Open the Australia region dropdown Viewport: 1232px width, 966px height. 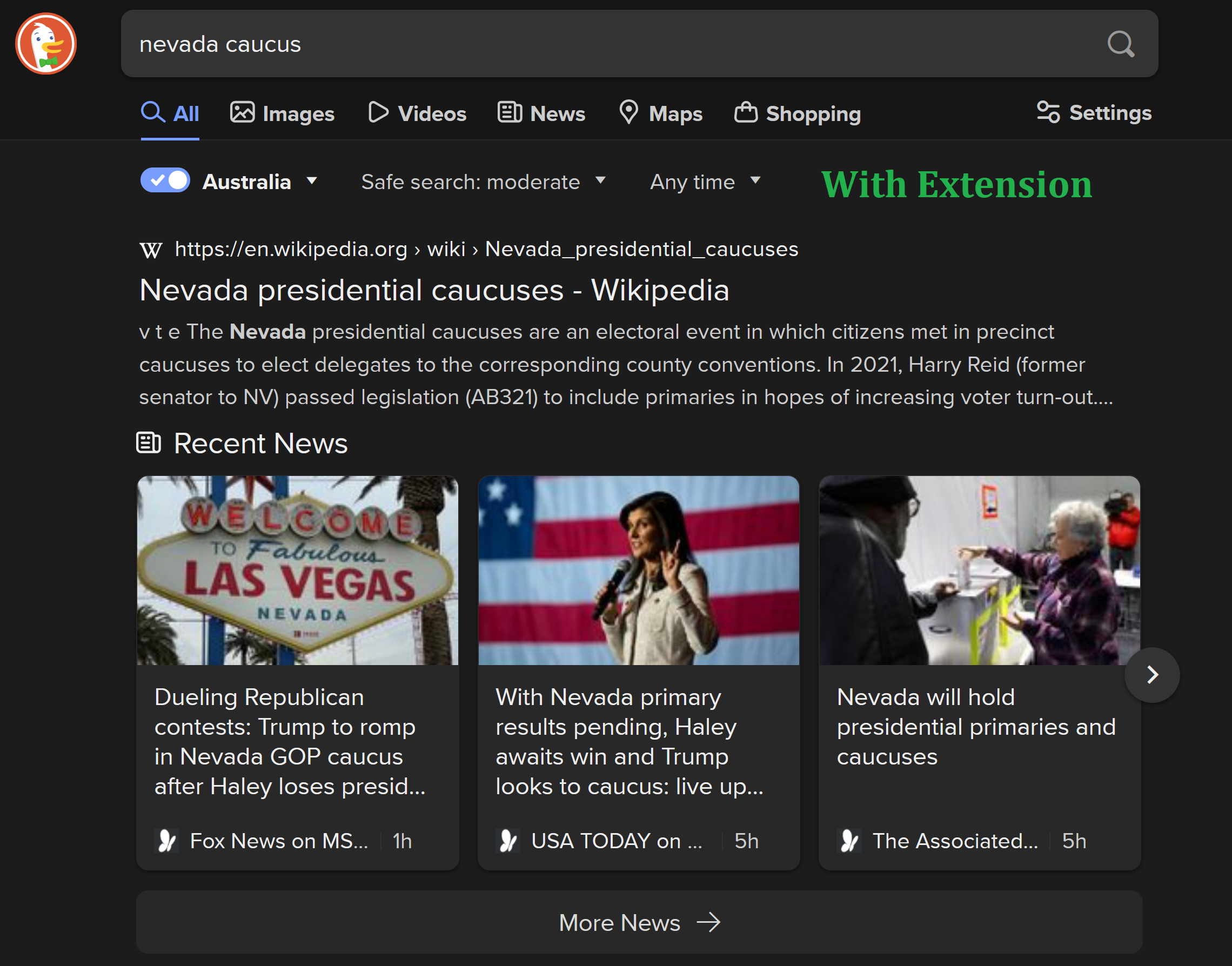click(260, 182)
